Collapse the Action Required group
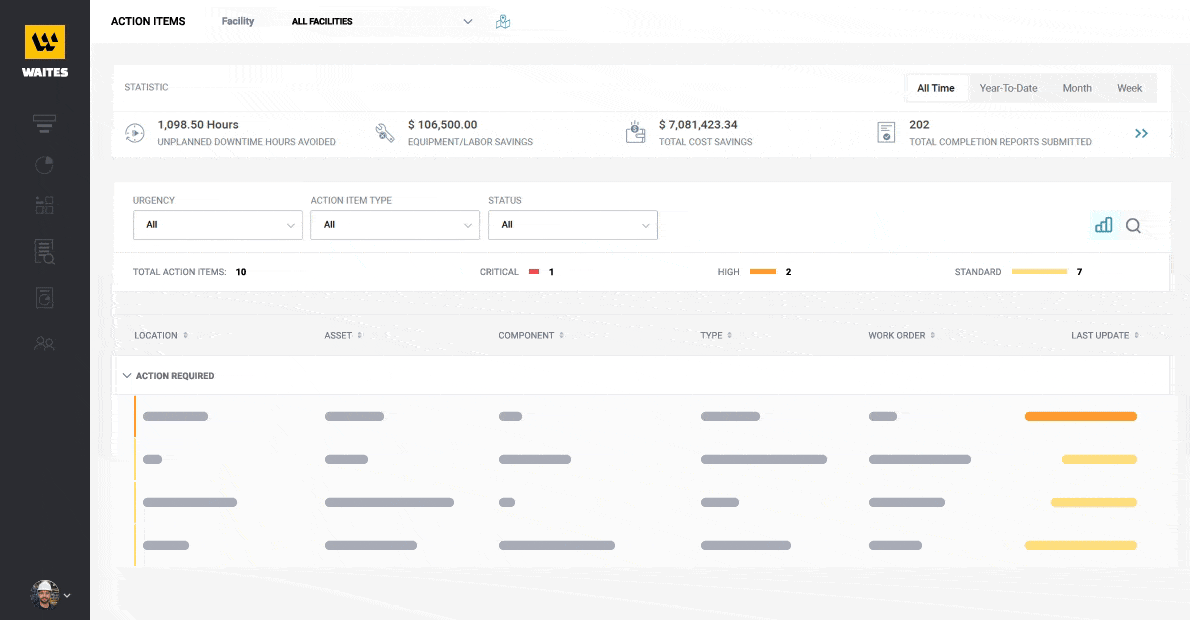Viewport: 1190px width, 620px height. [127, 376]
